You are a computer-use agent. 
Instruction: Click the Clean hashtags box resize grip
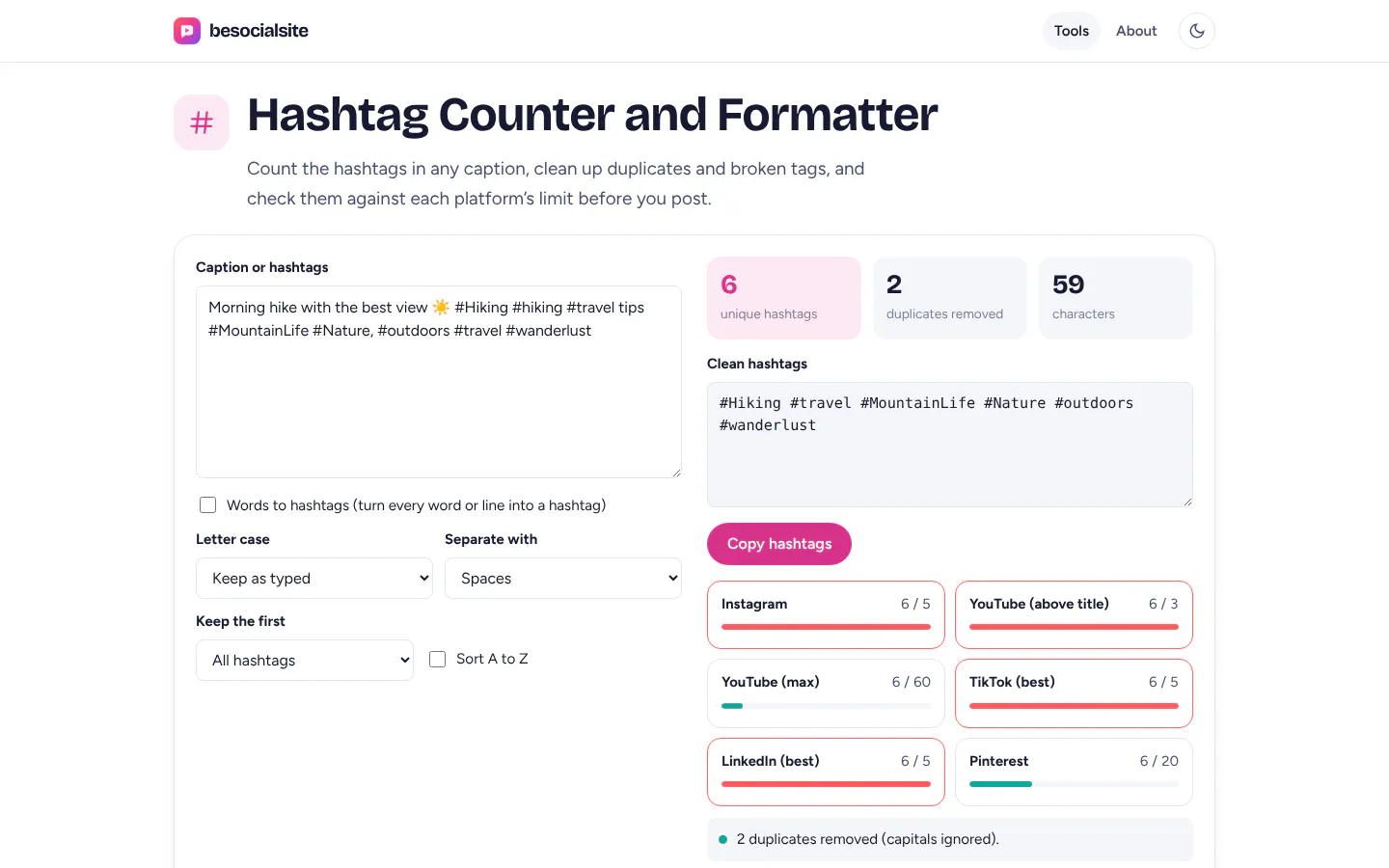tap(1187, 502)
